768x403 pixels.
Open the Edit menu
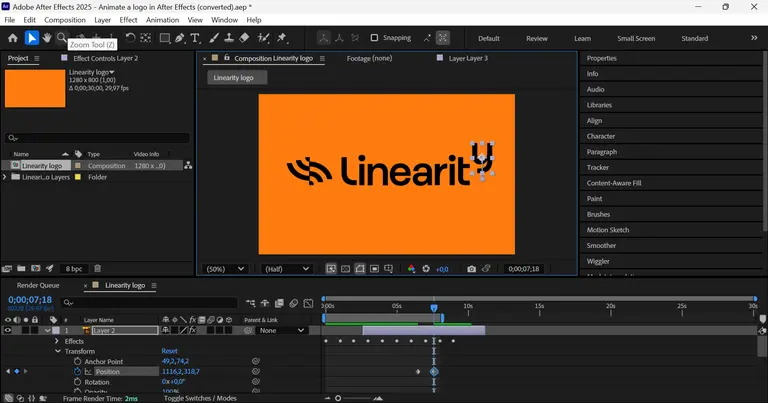click(29, 20)
